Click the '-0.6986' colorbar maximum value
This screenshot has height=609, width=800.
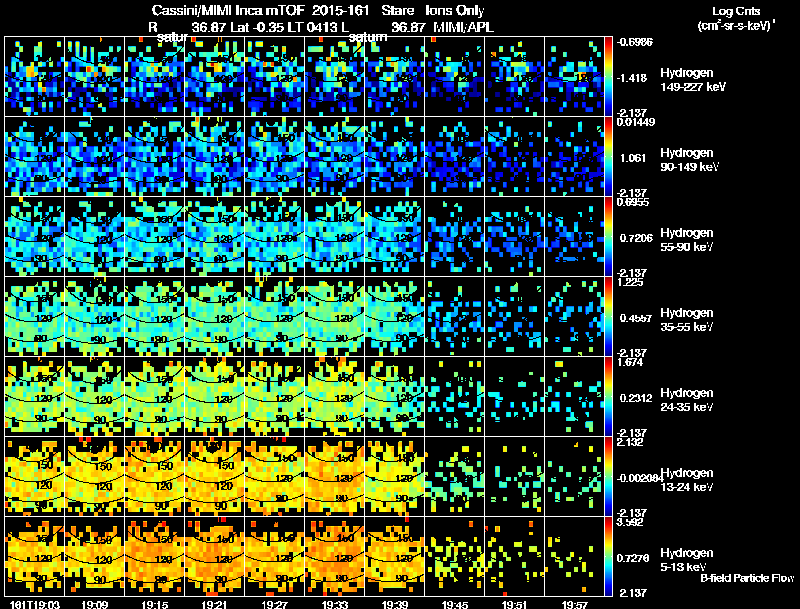[634, 42]
